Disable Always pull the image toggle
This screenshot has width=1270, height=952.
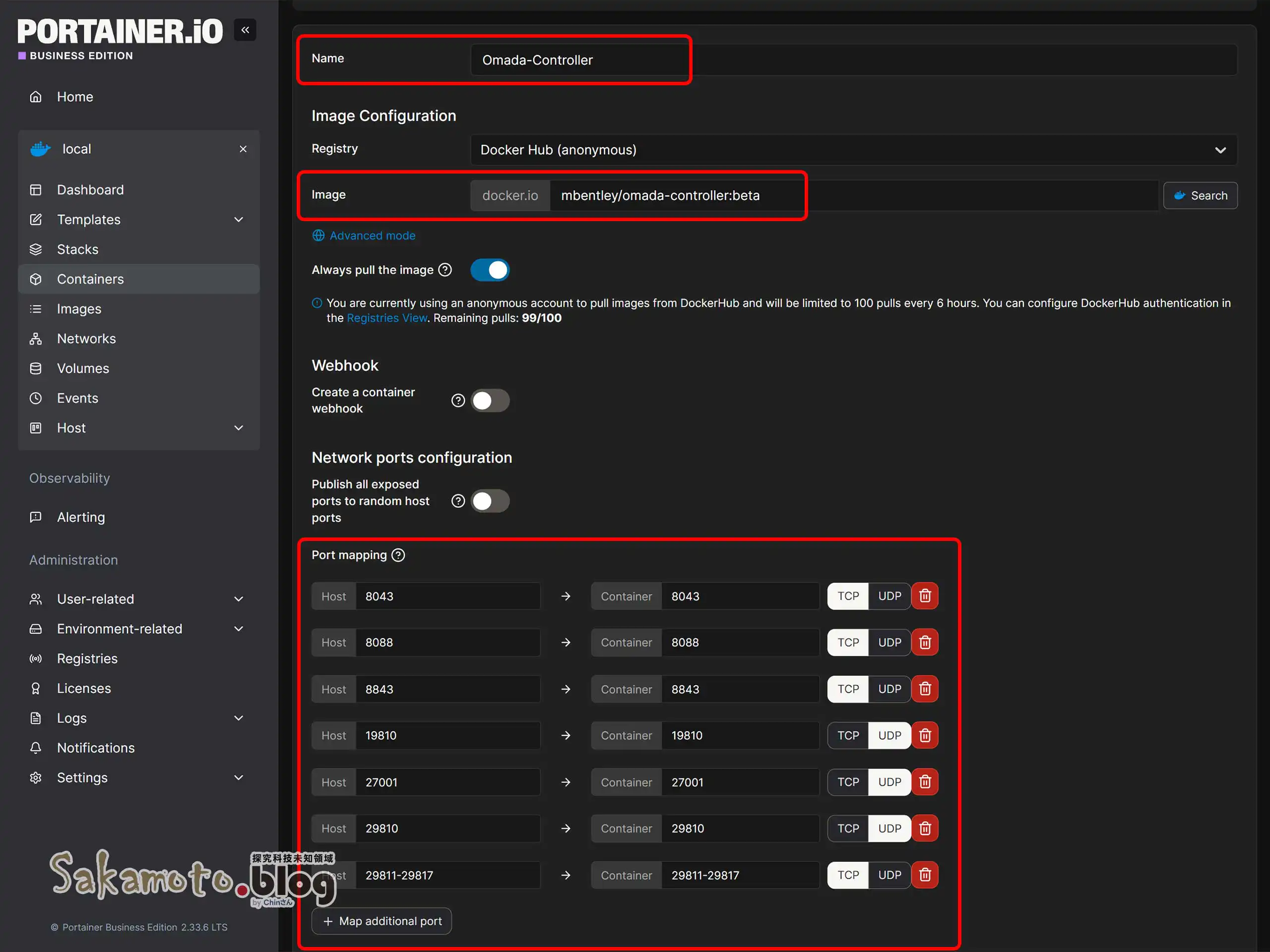coord(490,270)
